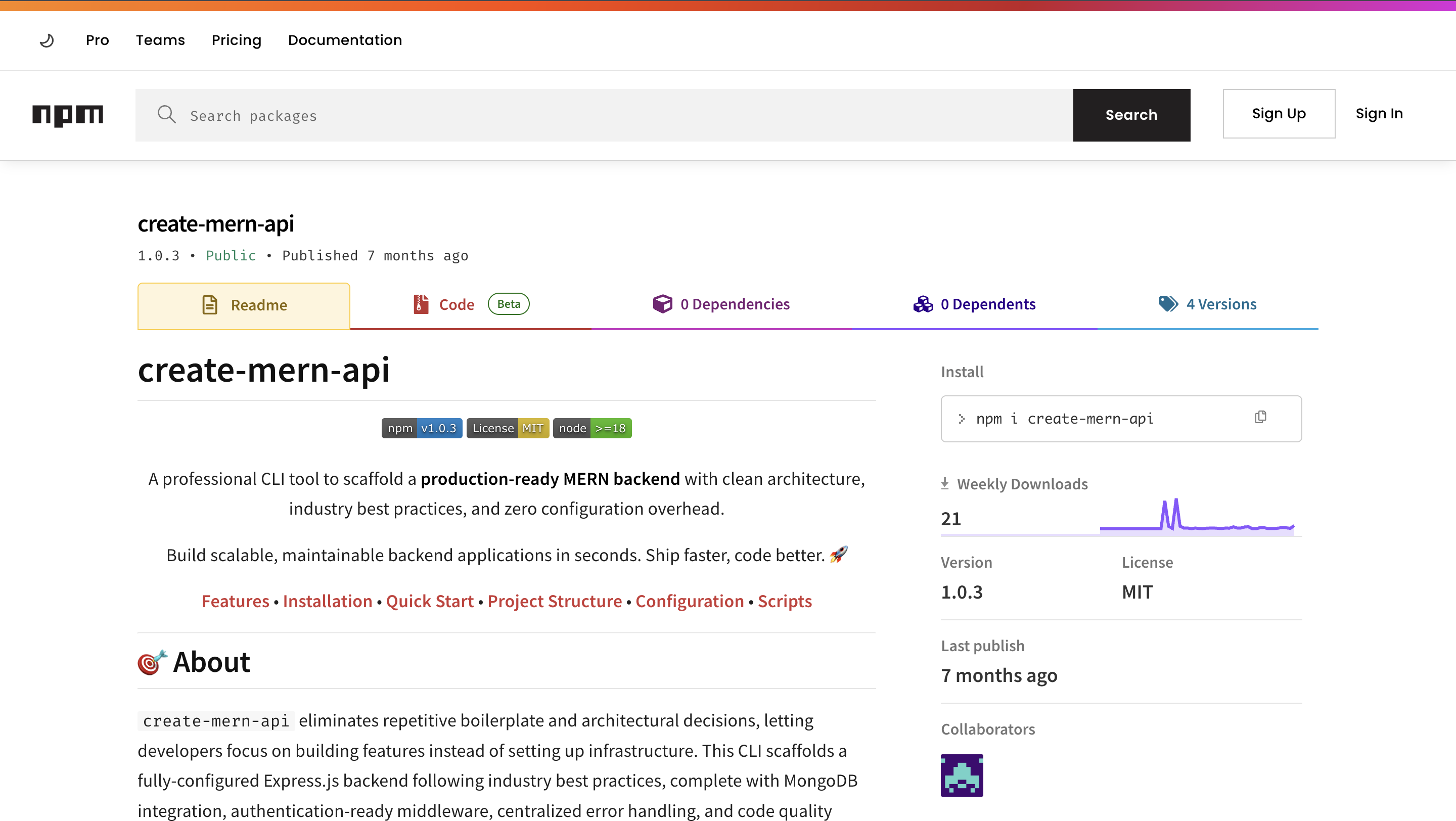Click the Version value 1.0.3 in sidebar
1456x821 pixels.
[962, 592]
